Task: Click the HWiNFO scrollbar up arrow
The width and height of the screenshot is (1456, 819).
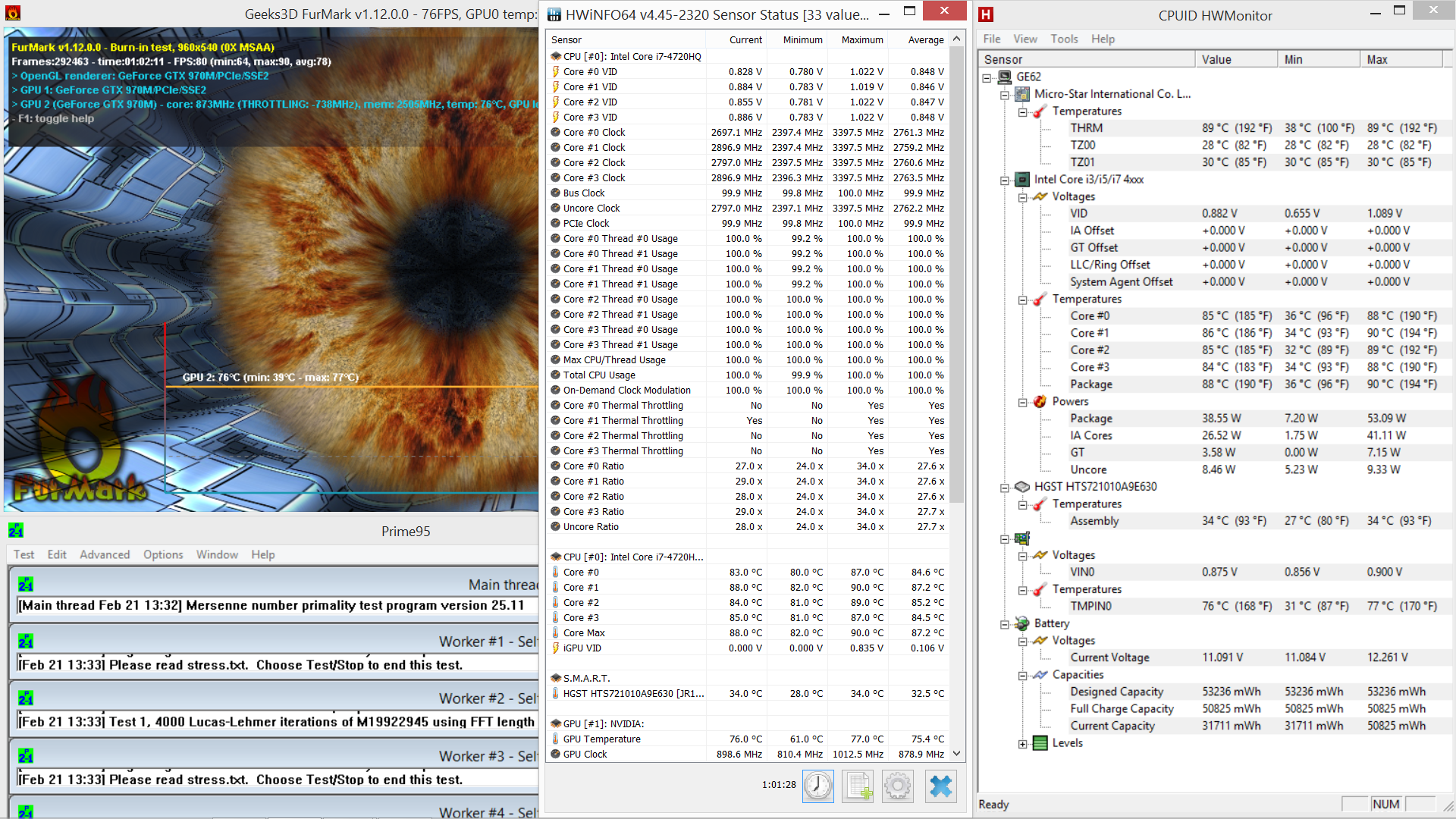Action: pyautogui.click(x=956, y=39)
